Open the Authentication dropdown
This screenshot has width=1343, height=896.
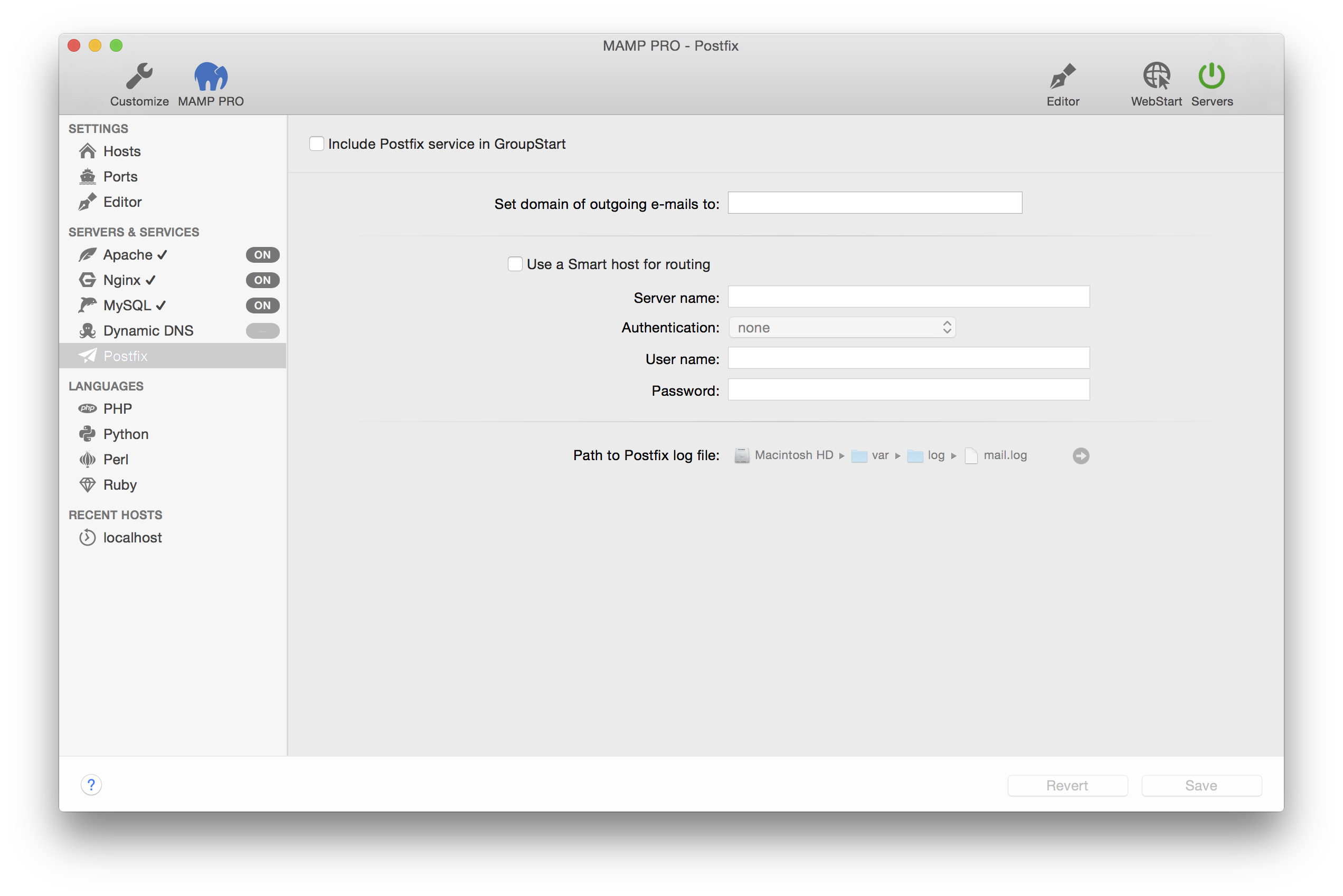click(841, 328)
